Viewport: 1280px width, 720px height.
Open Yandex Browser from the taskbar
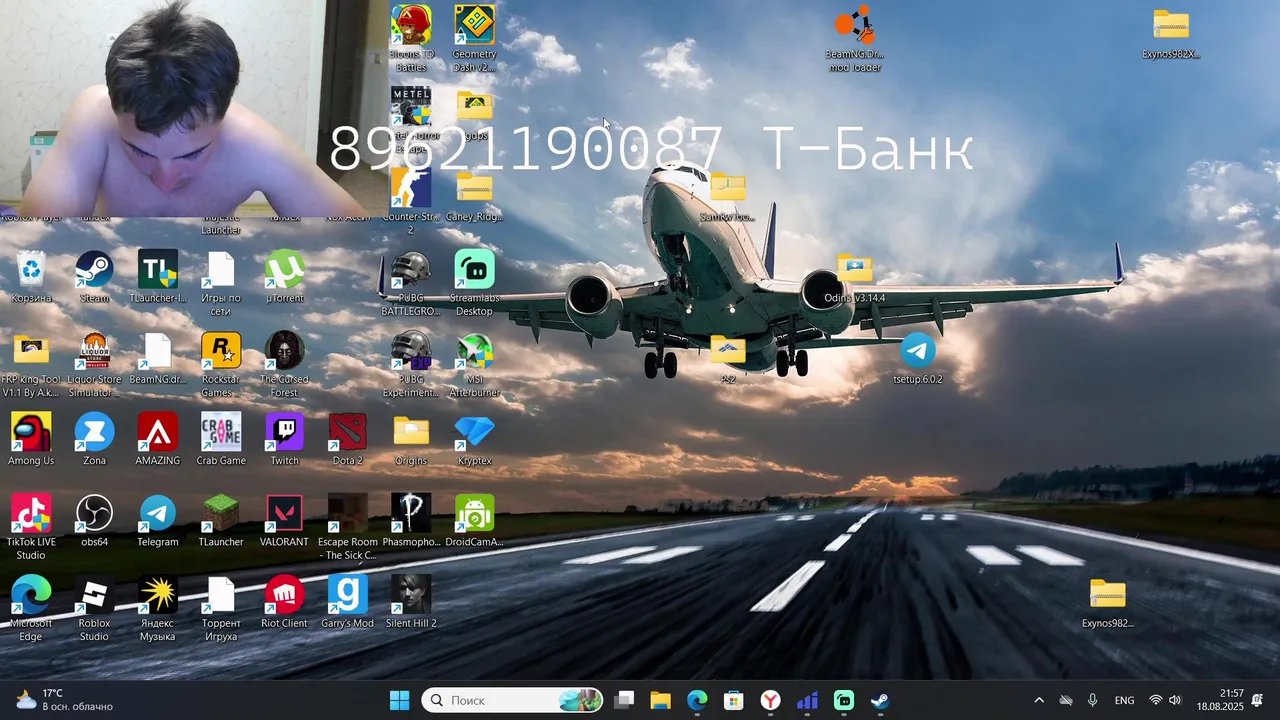coord(770,701)
